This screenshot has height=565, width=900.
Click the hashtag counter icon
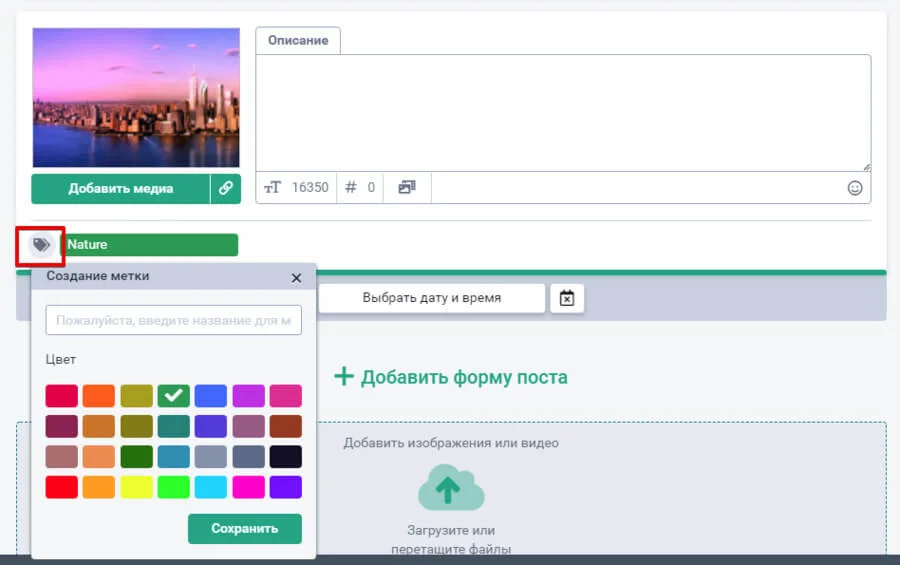(x=350, y=187)
